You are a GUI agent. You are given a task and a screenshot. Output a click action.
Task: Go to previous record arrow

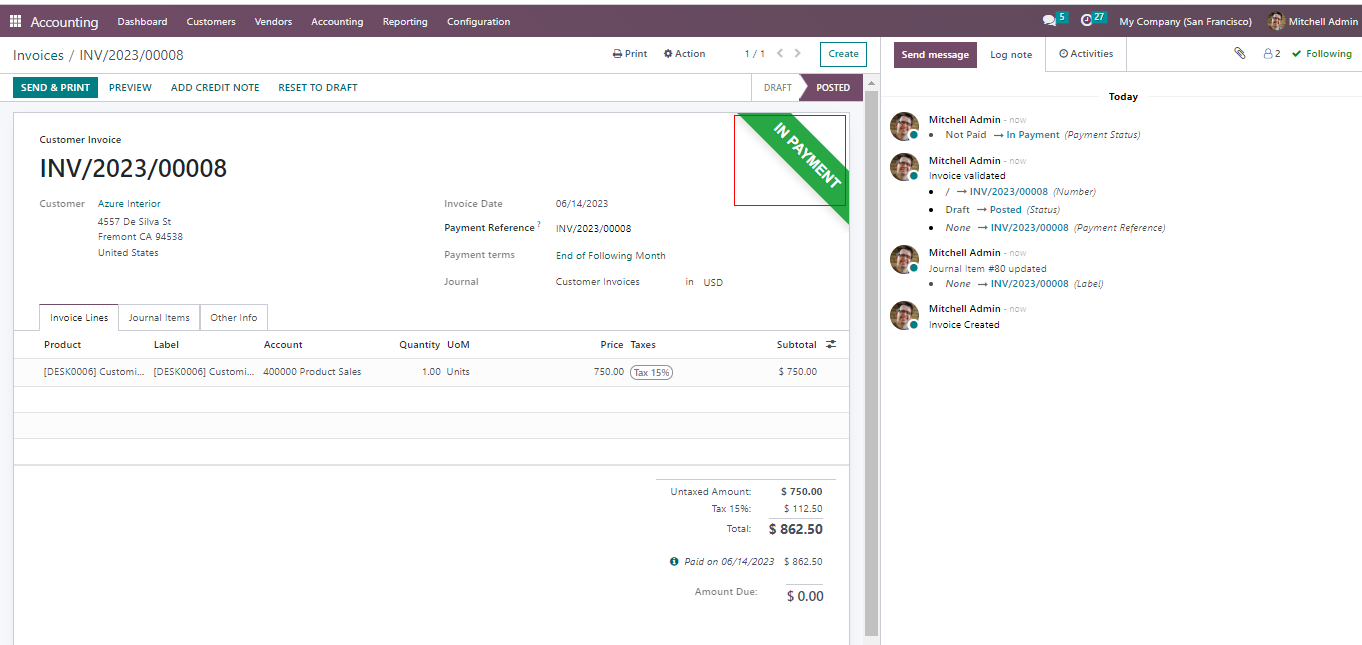pyautogui.click(x=781, y=54)
